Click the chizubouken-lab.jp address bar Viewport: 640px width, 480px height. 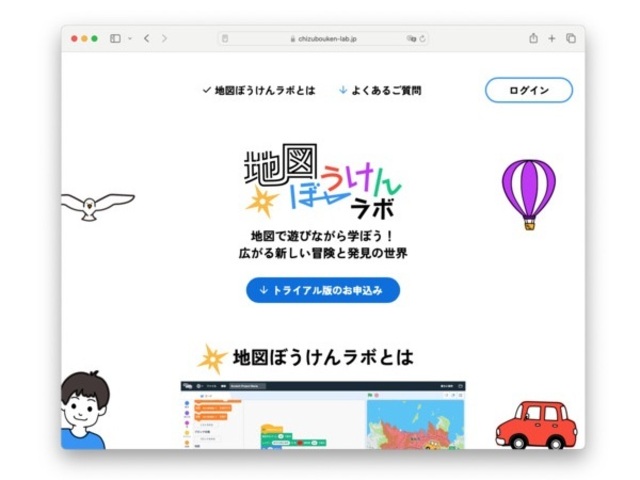click(323, 39)
